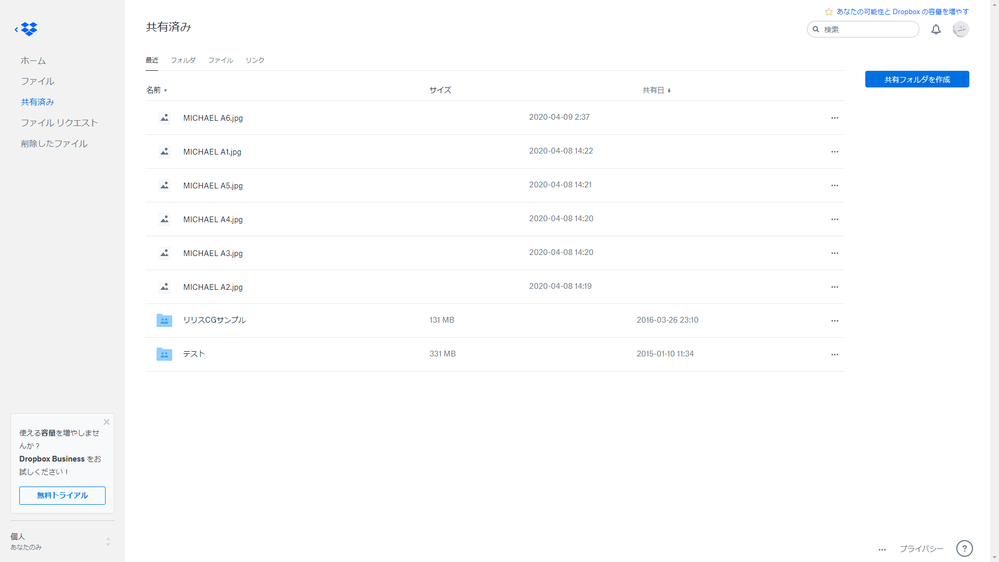The image size is (999, 562).
Task: Click the 331 MB size value
Action: click(x=442, y=354)
